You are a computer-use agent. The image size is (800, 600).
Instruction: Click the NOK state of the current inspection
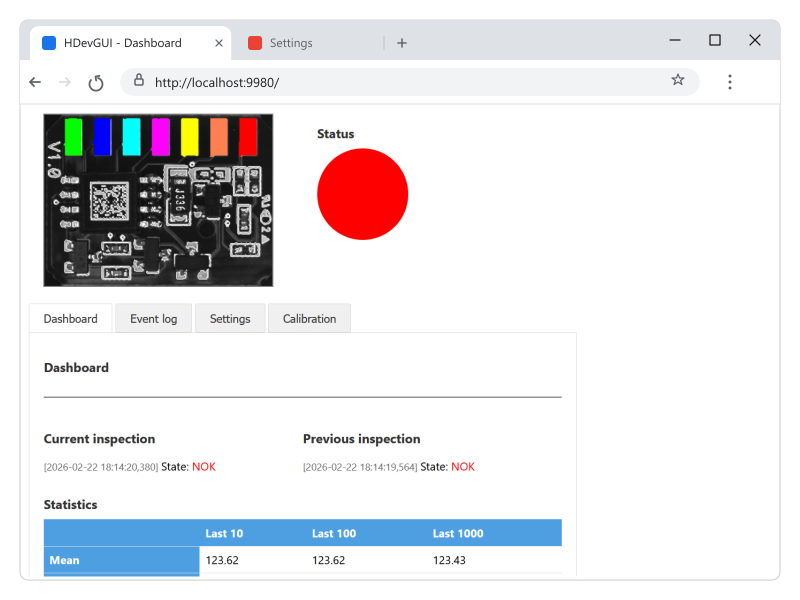click(204, 466)
